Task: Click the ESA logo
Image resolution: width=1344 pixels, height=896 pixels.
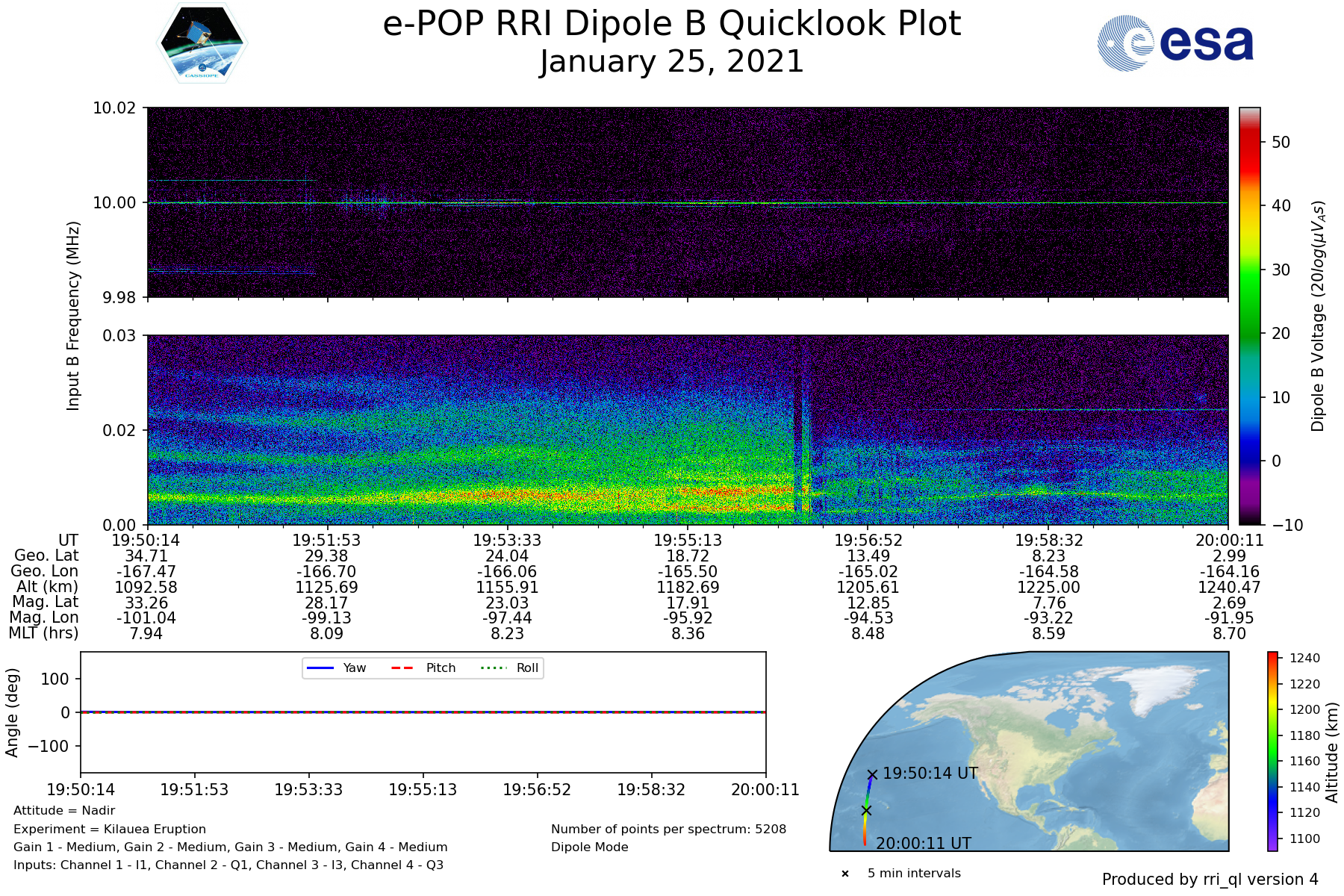Action: (x=1175, y=43)
